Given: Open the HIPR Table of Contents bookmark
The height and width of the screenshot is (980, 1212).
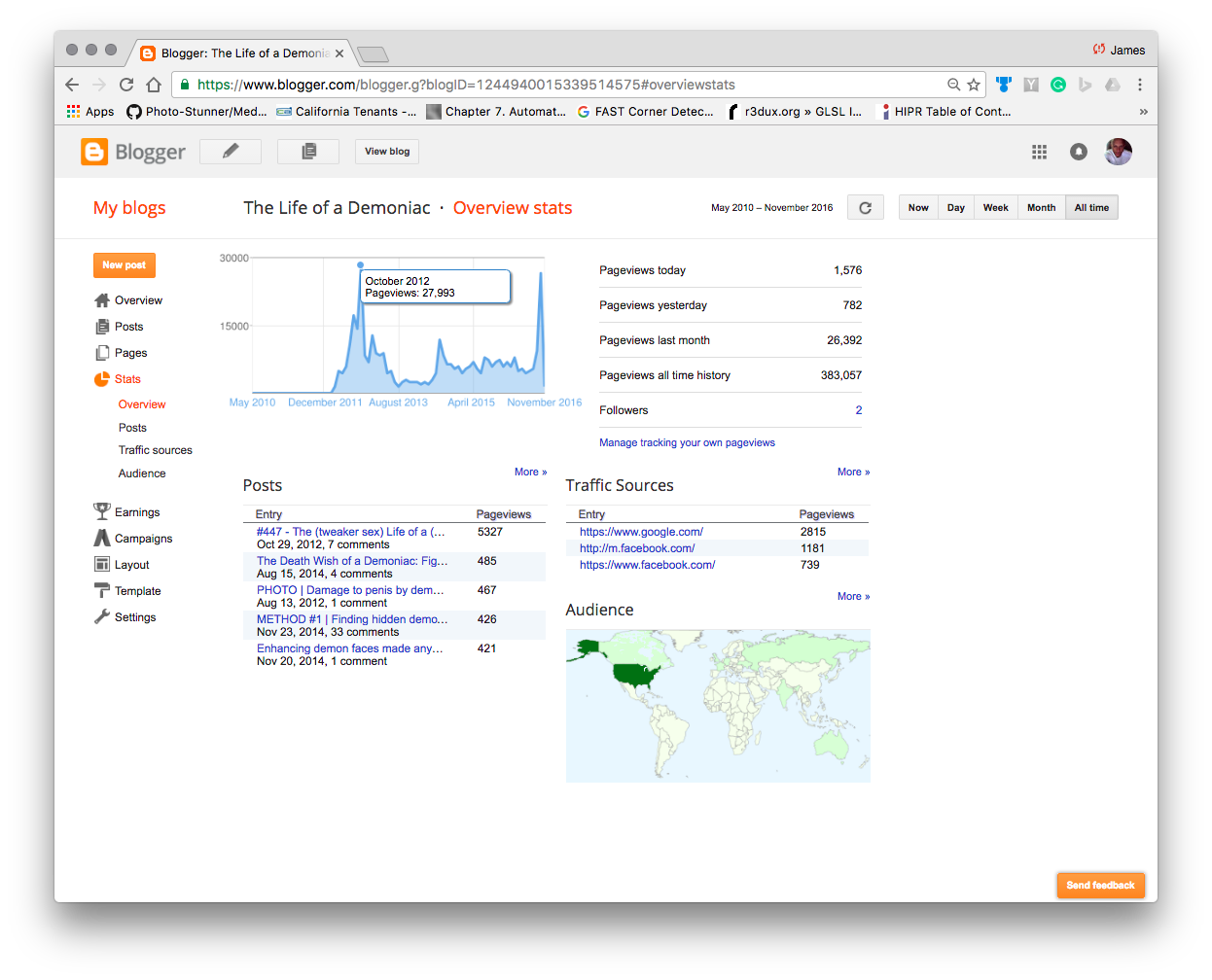Looking at the screenshot, I should pos(945,112).
